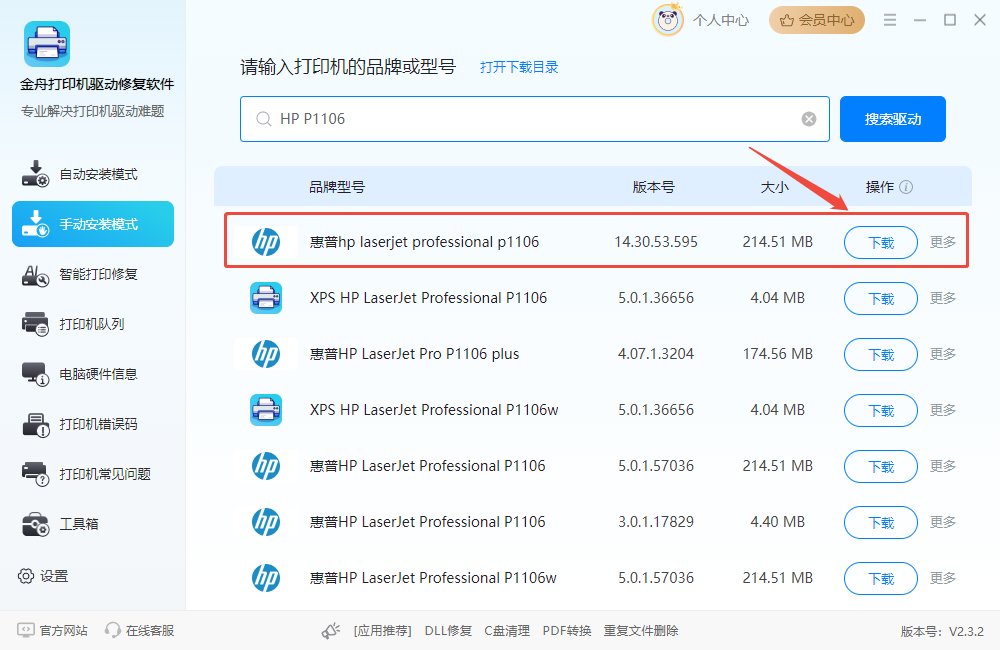Click the magnifier icon in search box

[x=263, y=119]
